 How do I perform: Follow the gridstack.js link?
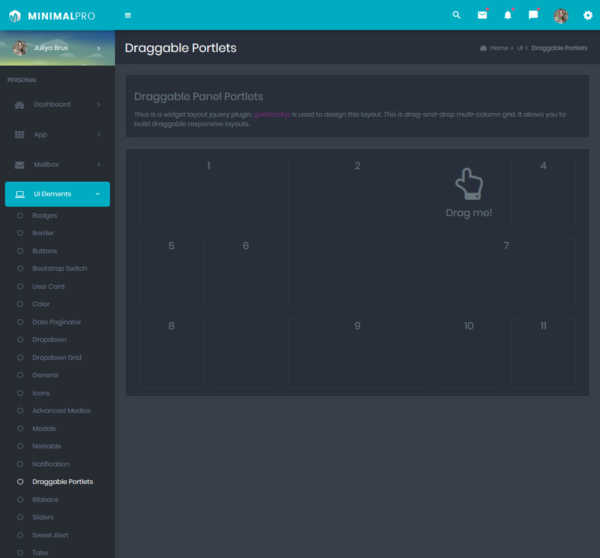point(272,115)
